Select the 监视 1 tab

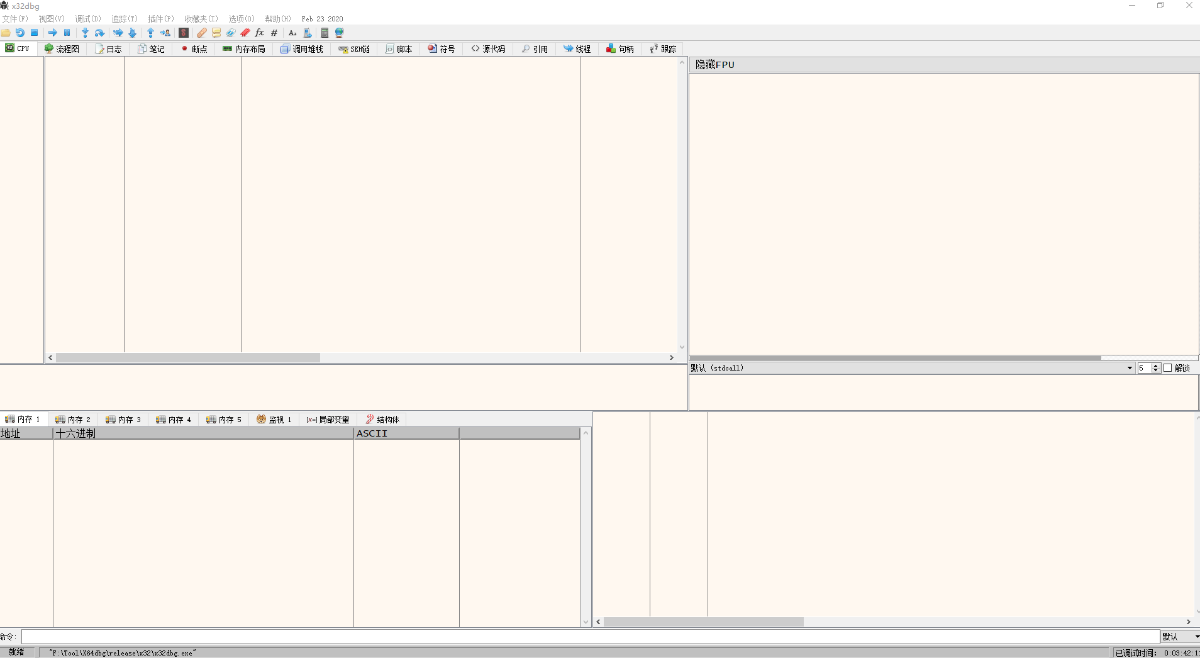click(x=274, y=419)
